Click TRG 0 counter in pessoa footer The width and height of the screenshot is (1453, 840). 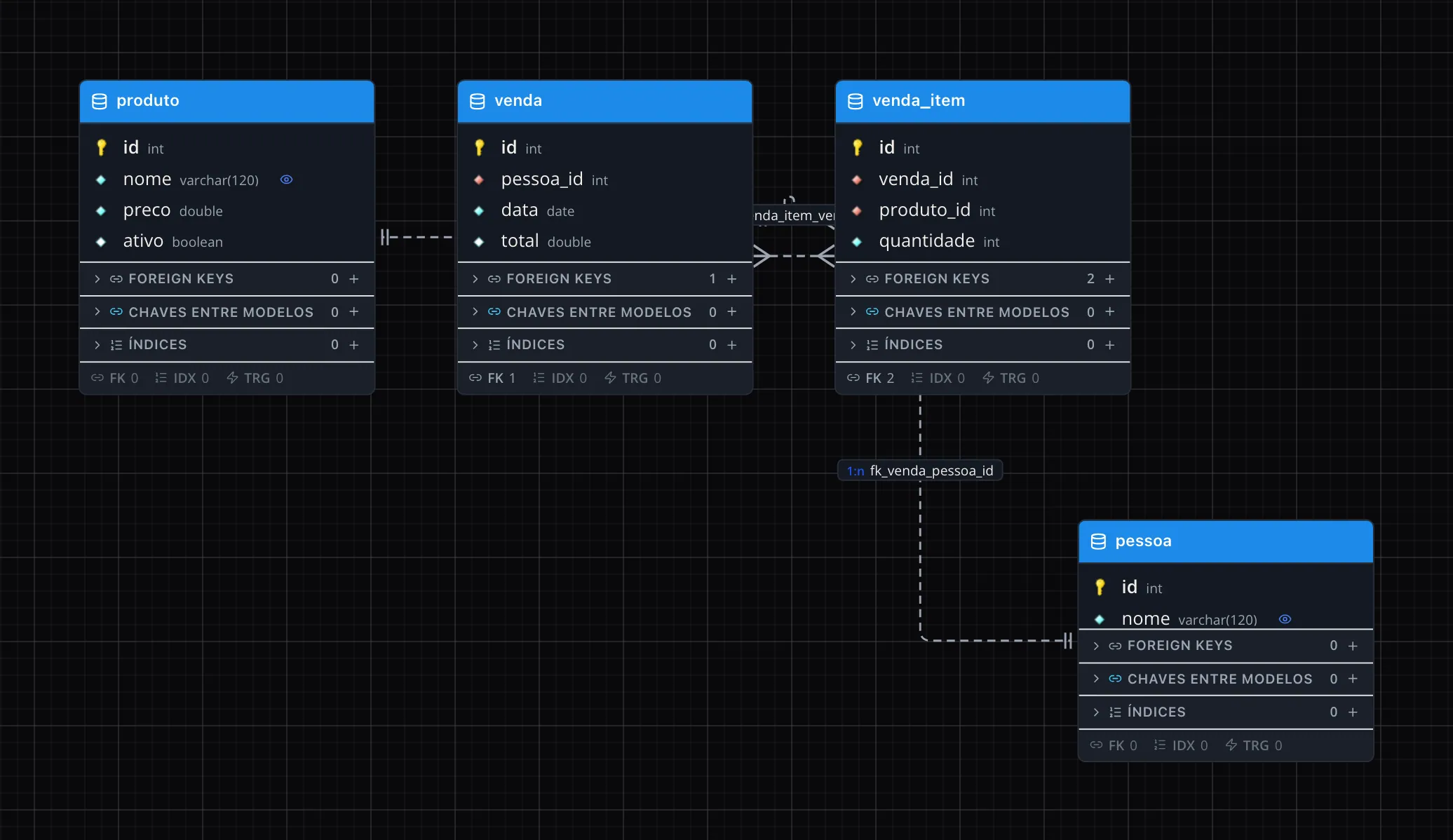click(1254, 745)
